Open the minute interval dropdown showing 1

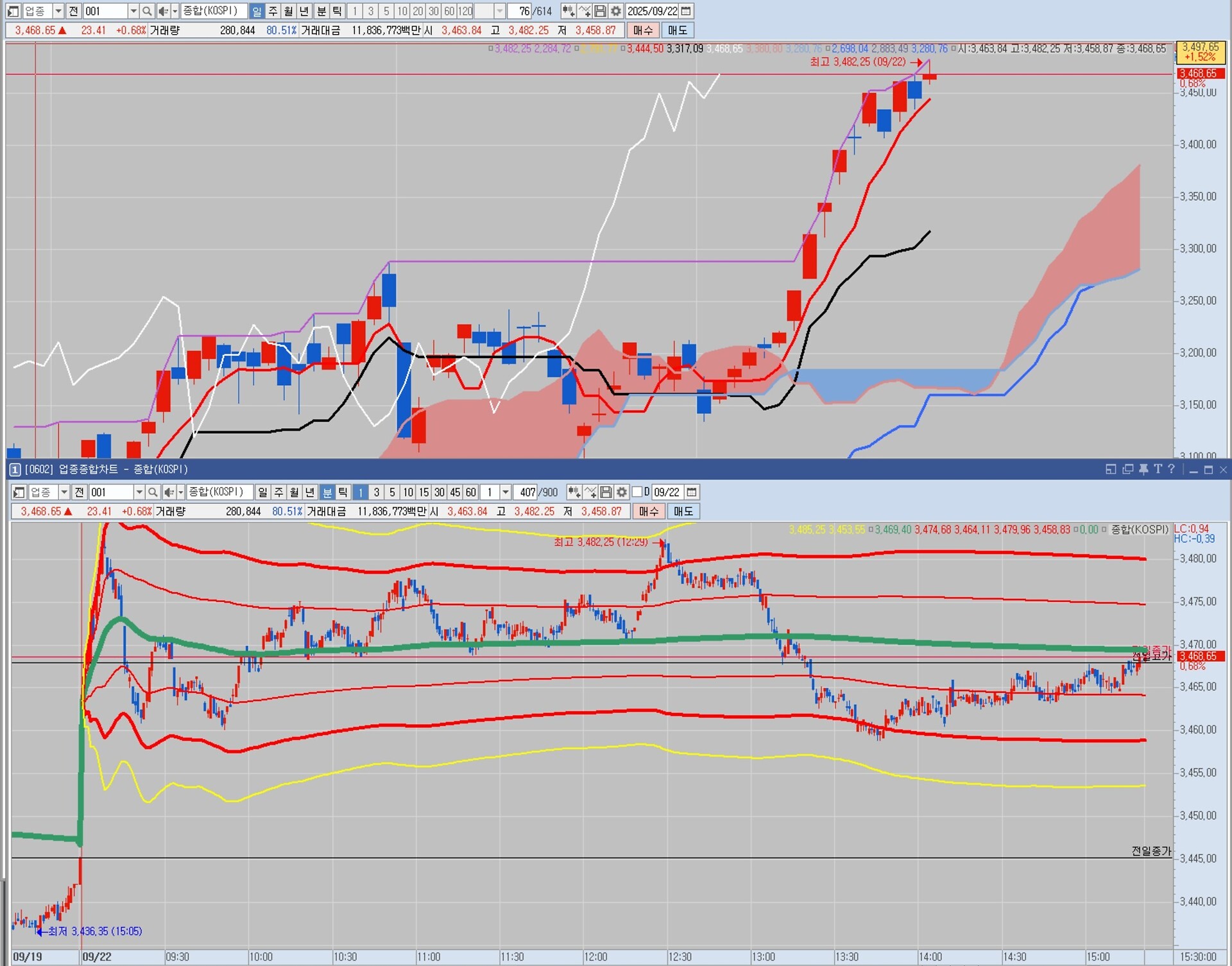(506, 492)
